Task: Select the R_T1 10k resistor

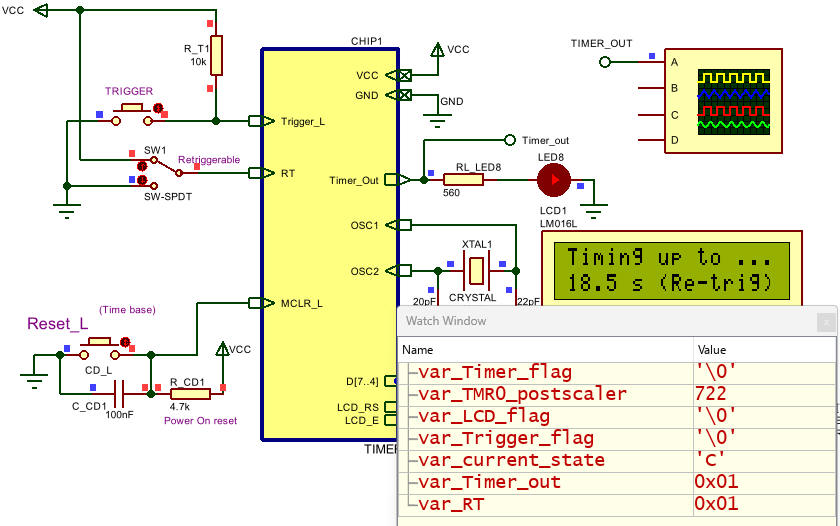Action: coord(216,55)
